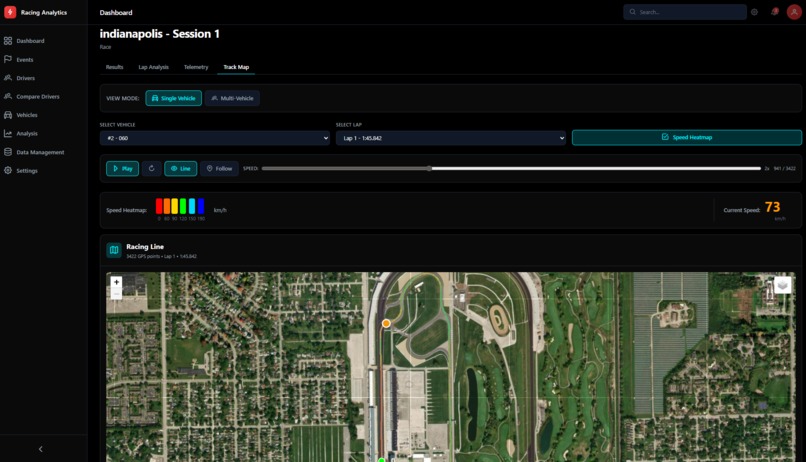The image size is (806, 462).
Task: Open notifications bell in top bar
Action: coord(774,12)
